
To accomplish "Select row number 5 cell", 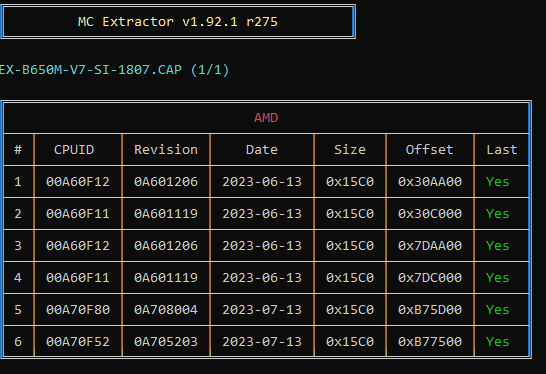I will (x=18, y=310).
